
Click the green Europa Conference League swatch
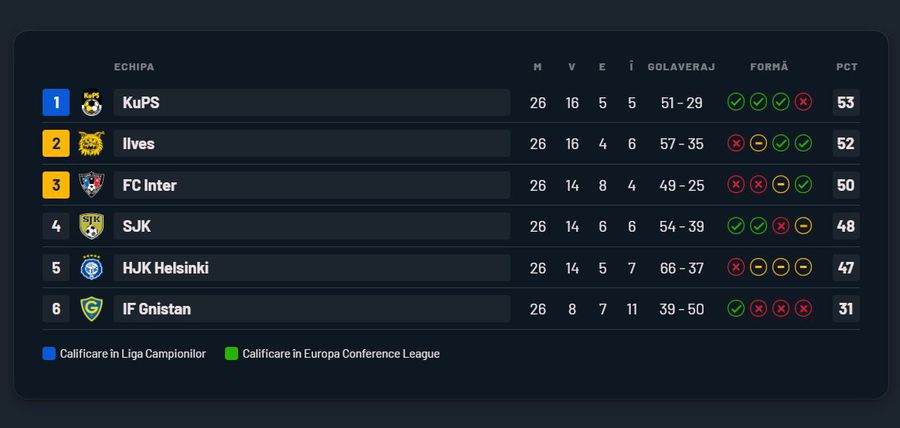click(231, 354)
